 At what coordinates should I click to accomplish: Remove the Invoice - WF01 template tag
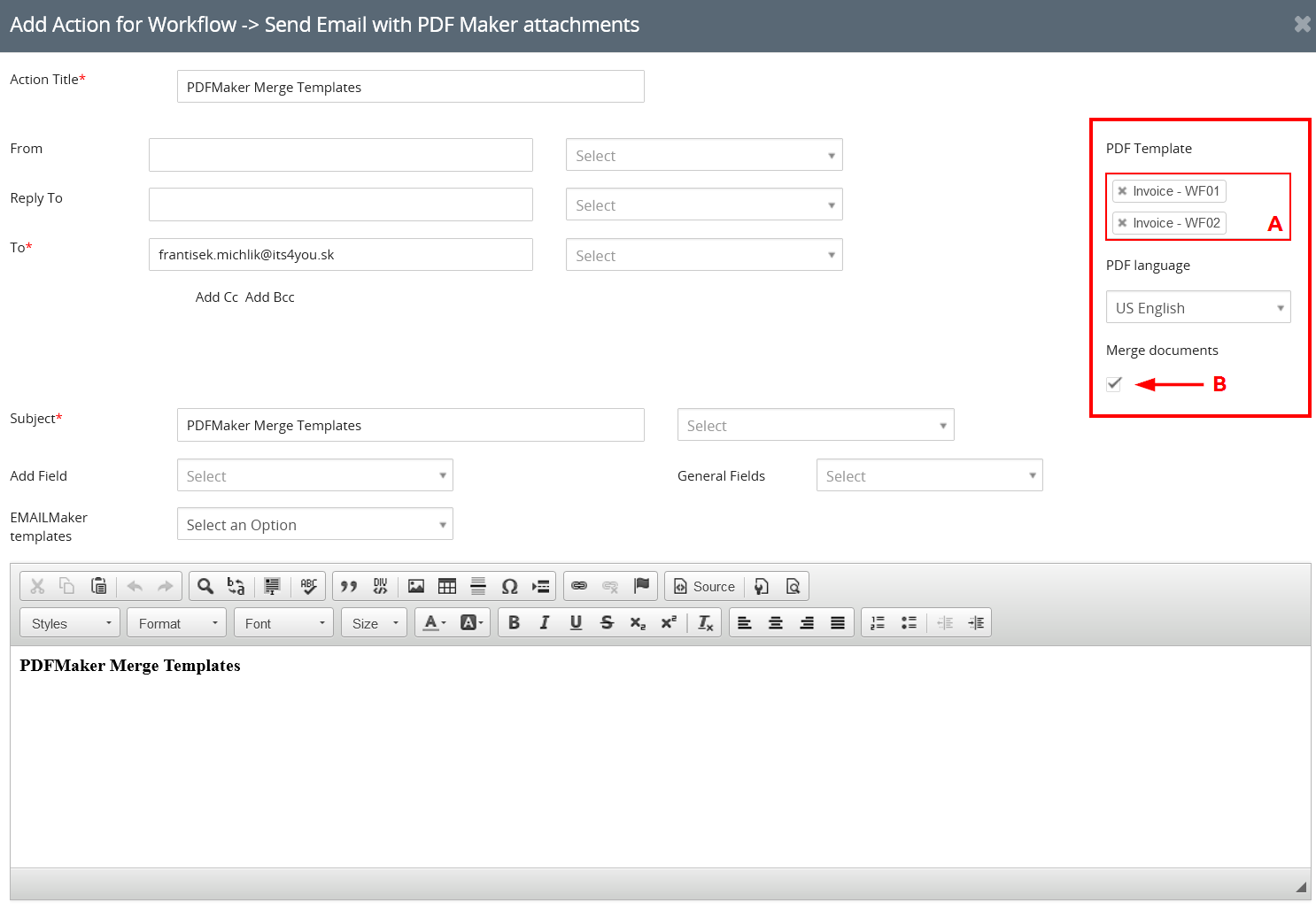pos(1122,191)
